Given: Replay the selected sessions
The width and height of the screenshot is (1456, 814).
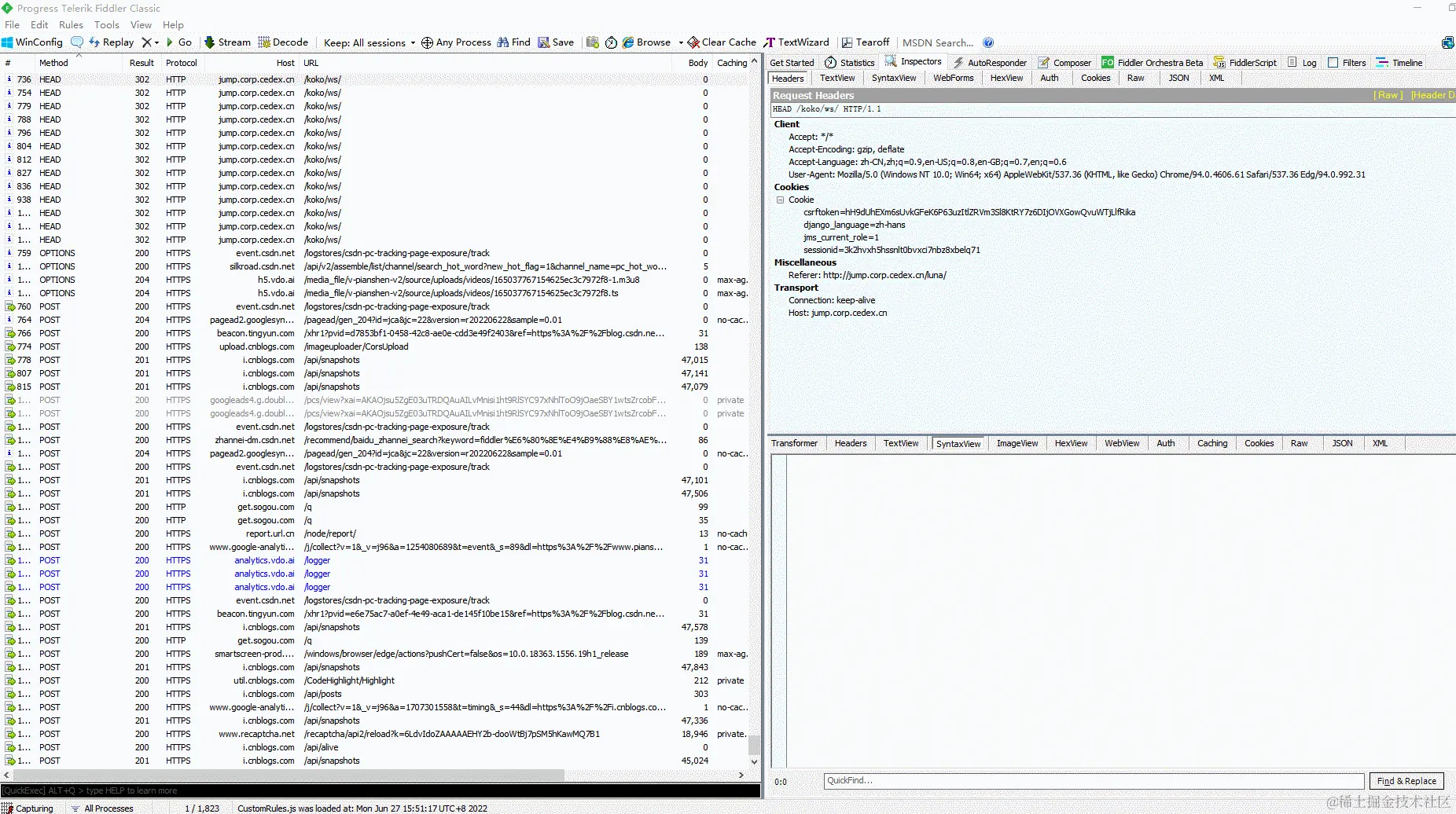Looking at the screenshot, I should (x=112, y=42).
